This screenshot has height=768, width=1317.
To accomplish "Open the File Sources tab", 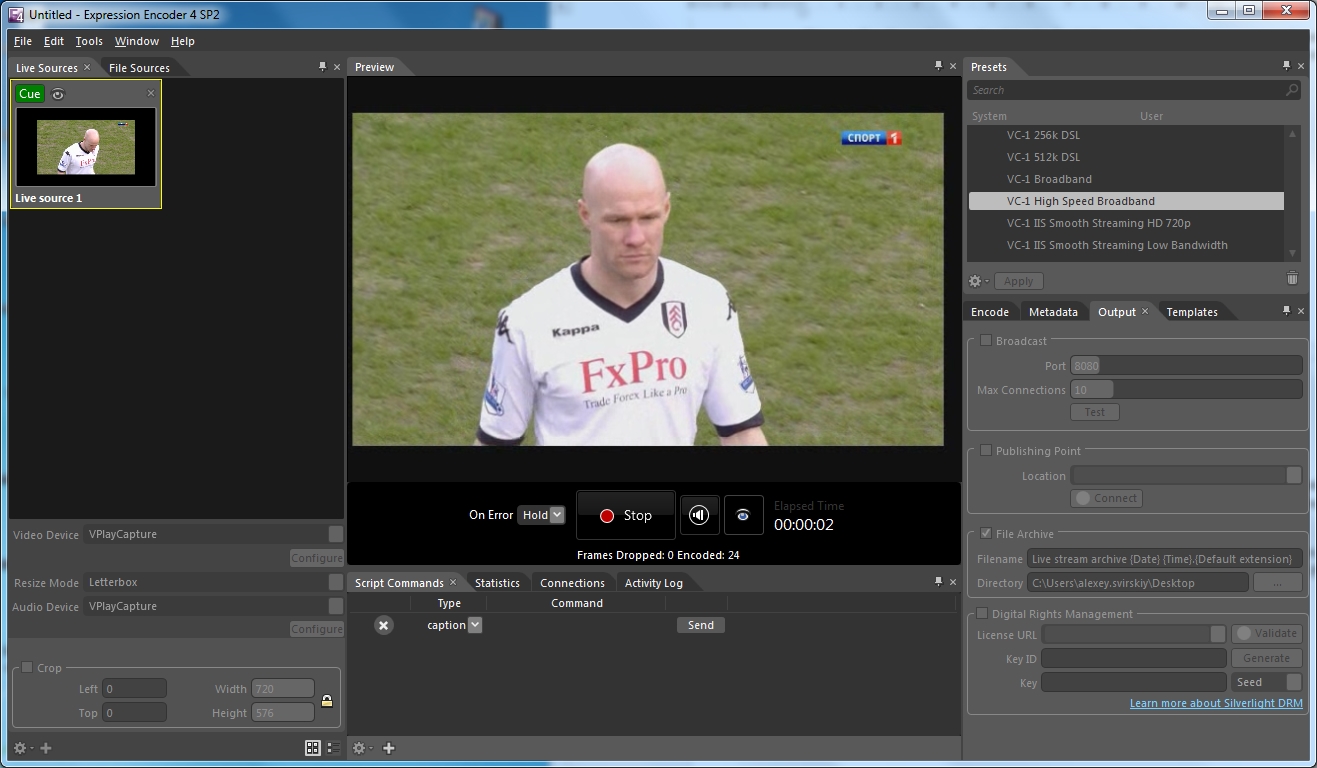I will tap(139, 68).
